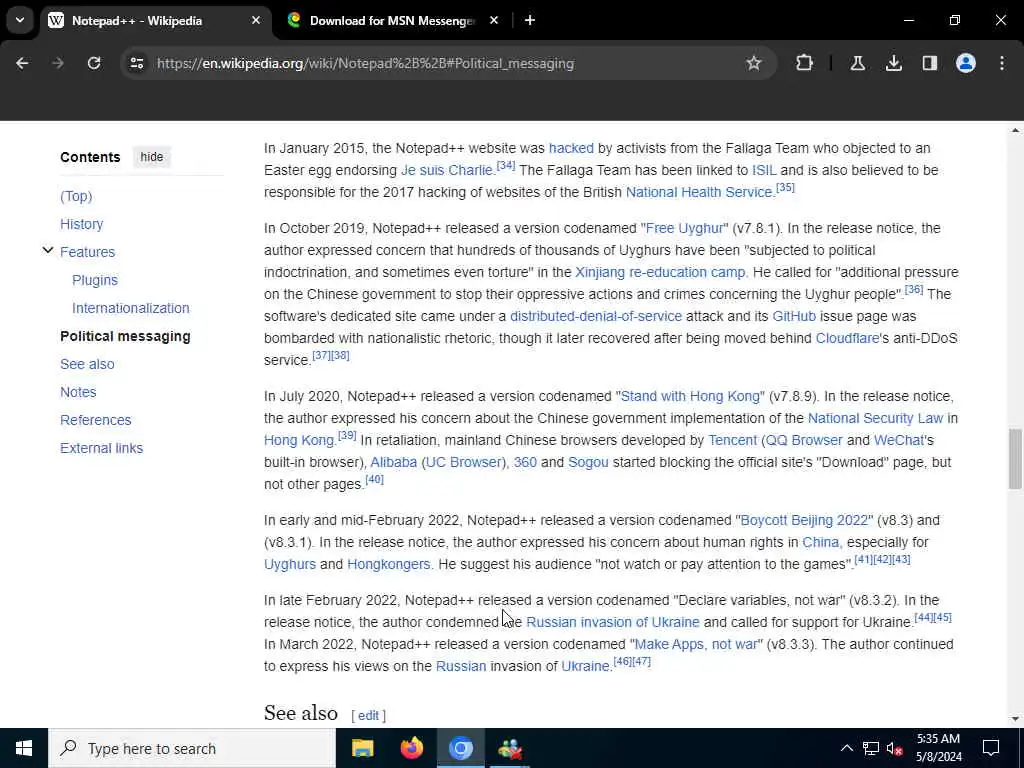Close the Notepad++ Wikipedia tab
This screenshot has height=768, width=1024.
(x=256, y=20)
